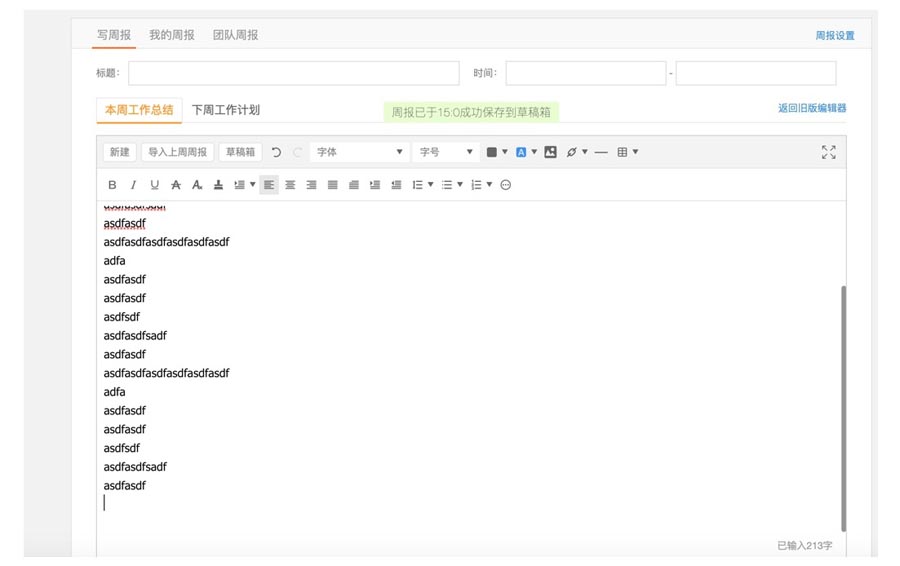Center align the text
The height and width of the screenshot is (566, 900).
pyautogui.click(x=290, y=185)
